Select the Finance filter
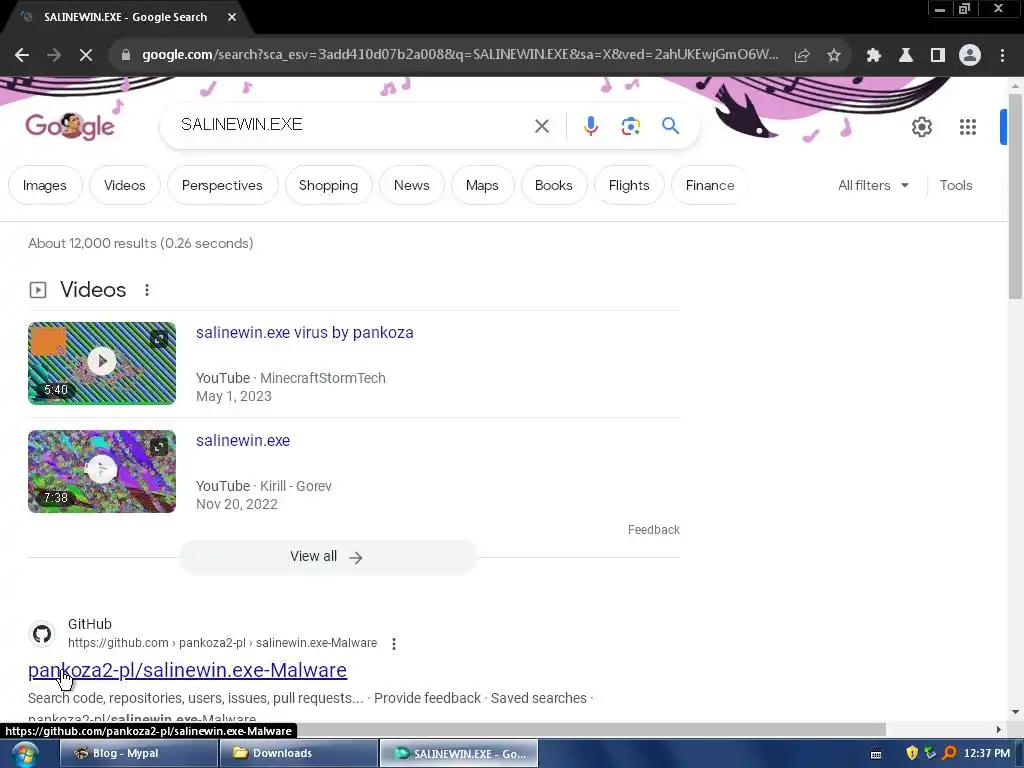This screenshot has width=1024, height=768. coord(710,185)
